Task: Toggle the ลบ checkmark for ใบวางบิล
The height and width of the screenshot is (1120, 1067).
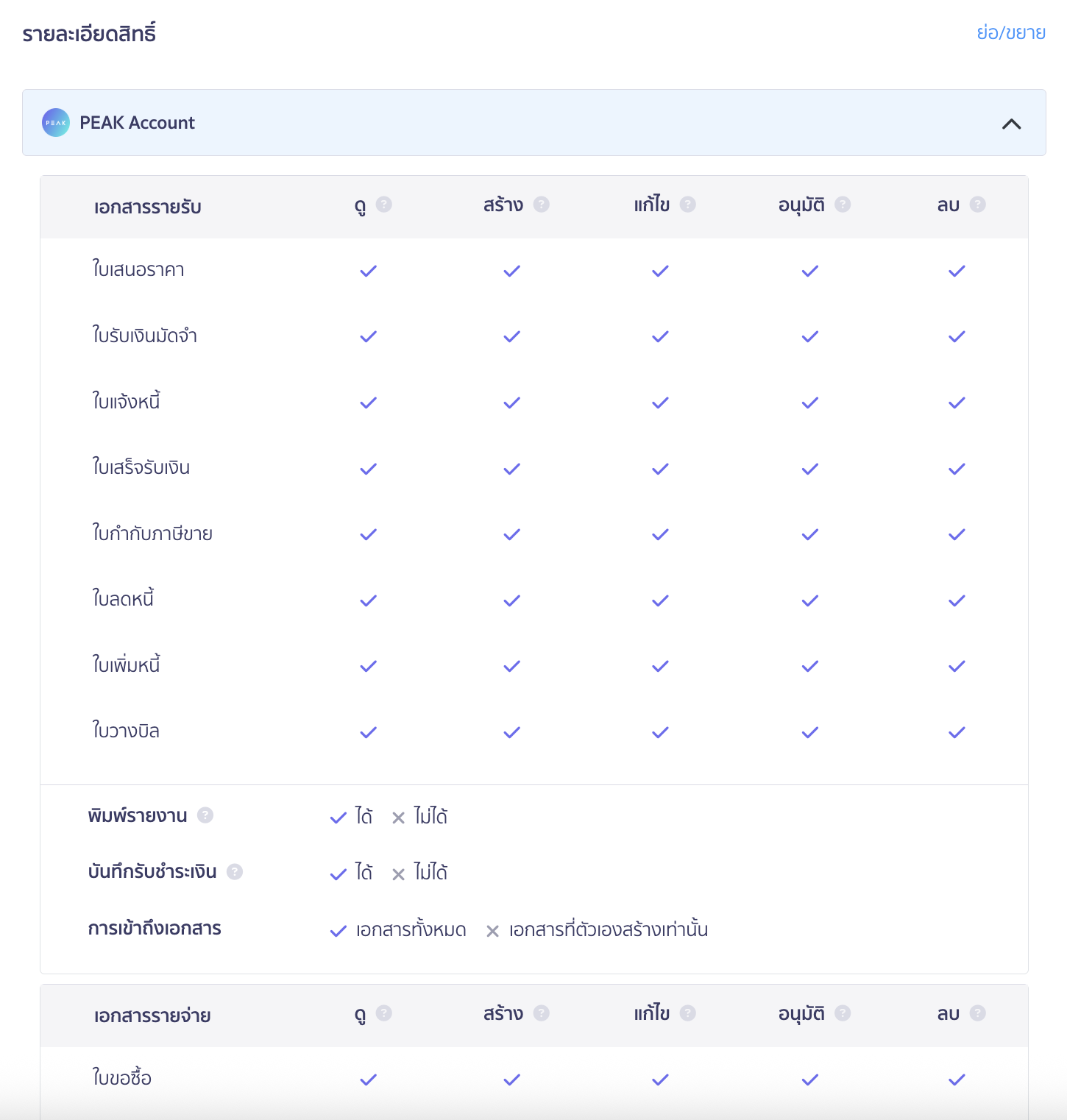Action: (956, 731)
